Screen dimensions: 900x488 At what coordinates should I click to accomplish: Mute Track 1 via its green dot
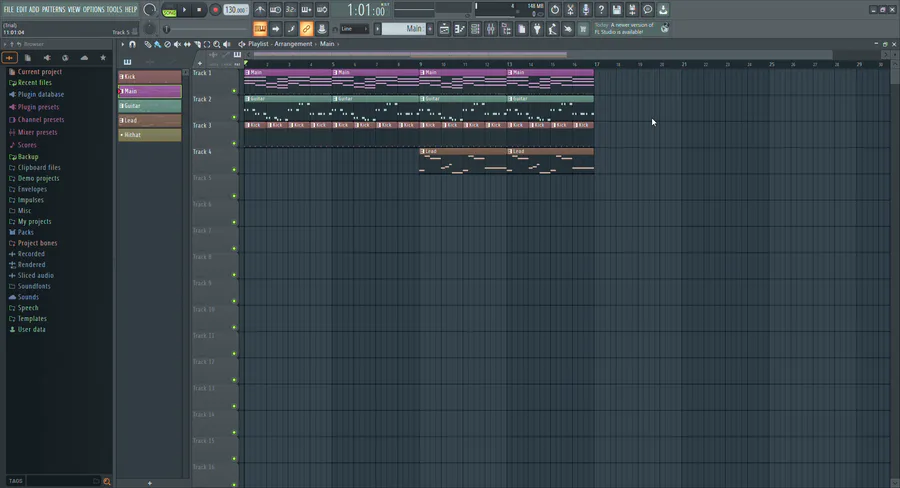click(234, 91)
